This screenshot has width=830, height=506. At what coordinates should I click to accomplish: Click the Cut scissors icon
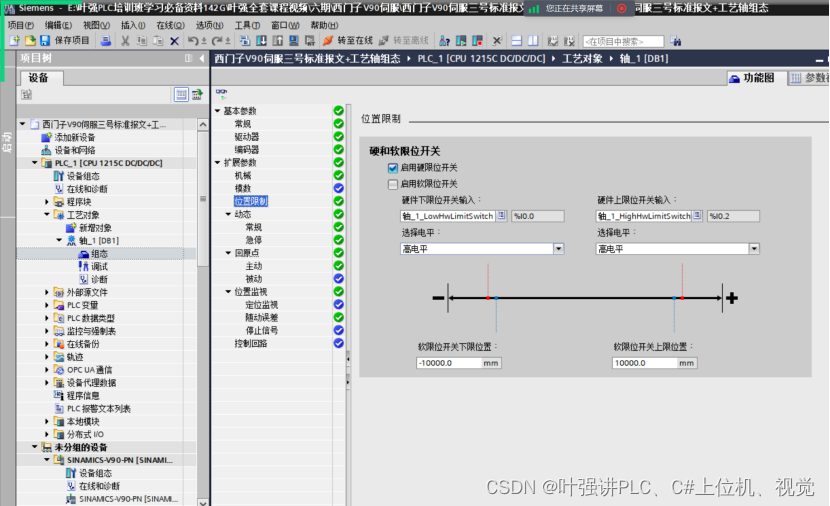(x=125, y=41)
